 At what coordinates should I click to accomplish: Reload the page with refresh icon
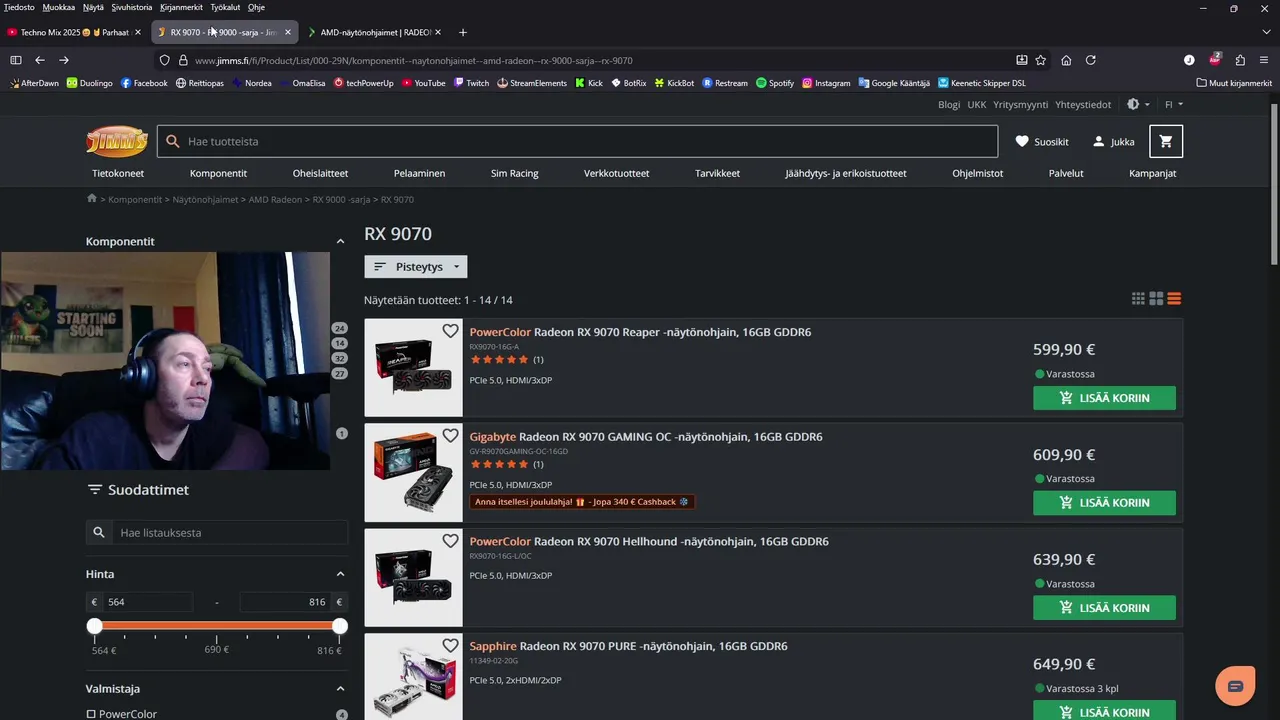[1091, 60]
